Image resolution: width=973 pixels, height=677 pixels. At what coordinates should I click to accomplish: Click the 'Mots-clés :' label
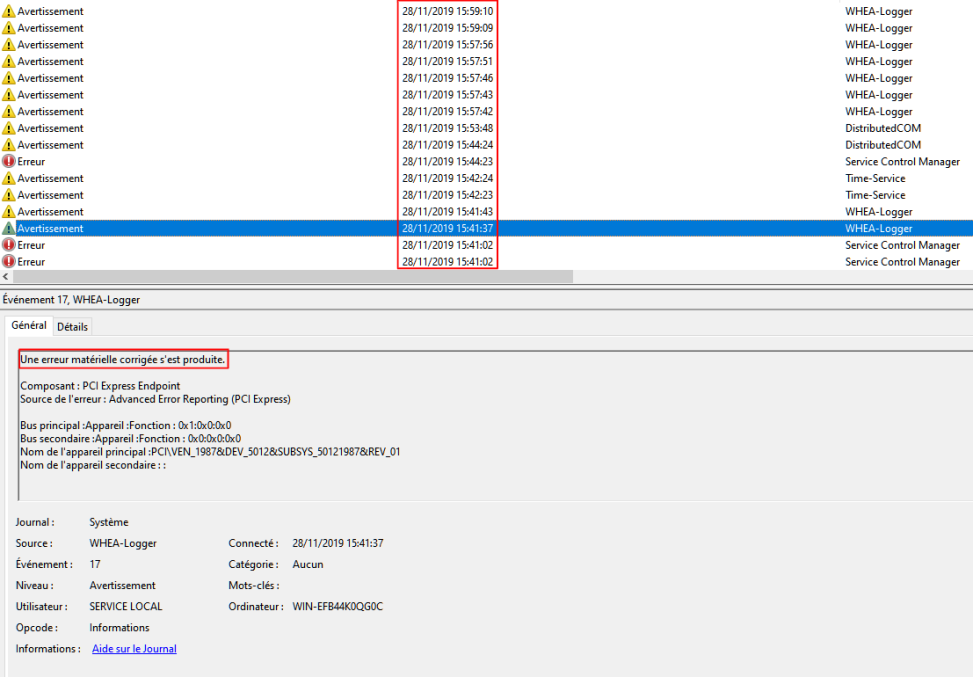click(254, 586)
